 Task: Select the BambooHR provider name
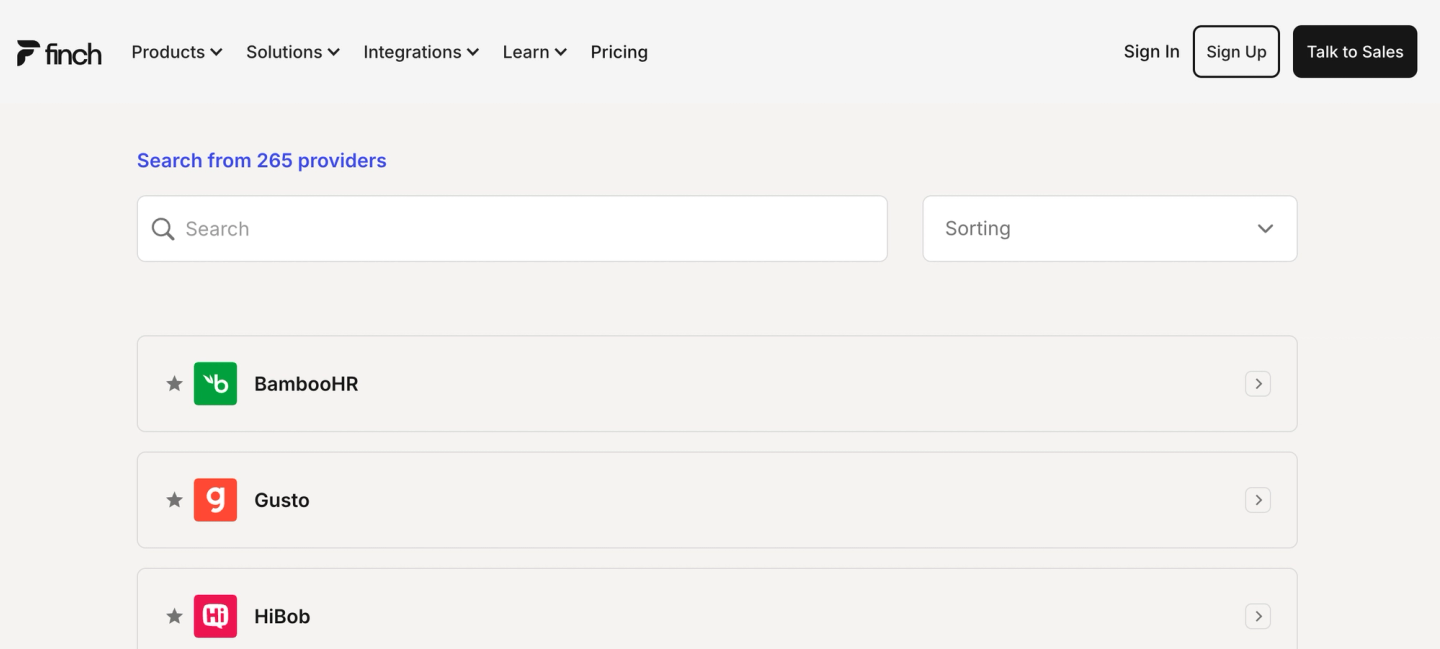[x=306, y=384]
